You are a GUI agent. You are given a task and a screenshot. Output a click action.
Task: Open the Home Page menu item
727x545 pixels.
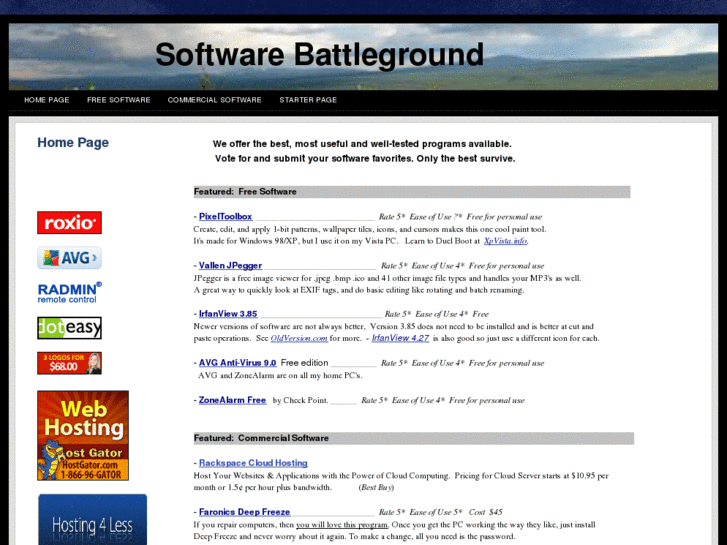pos(47,100)
